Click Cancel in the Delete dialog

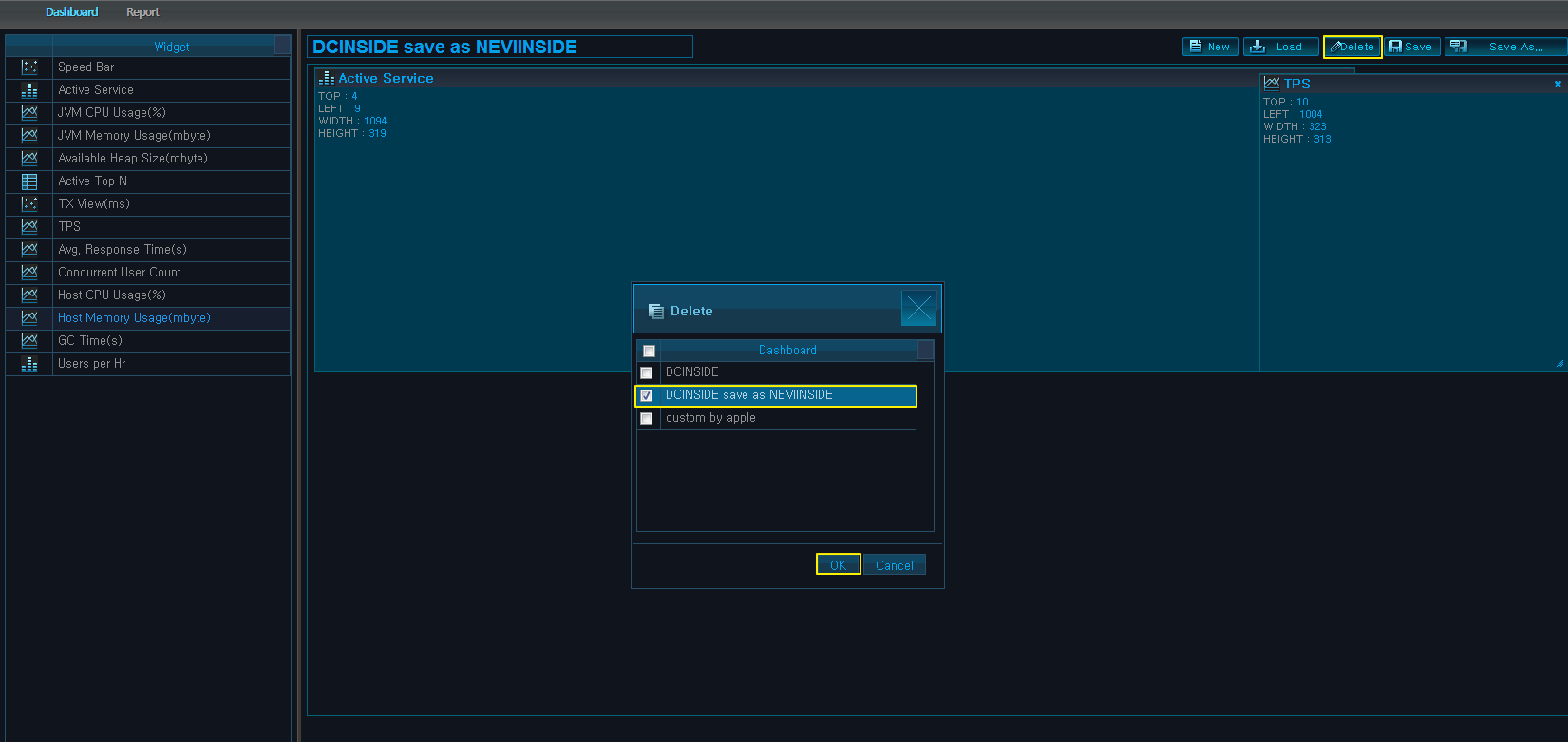coord(895,565)
